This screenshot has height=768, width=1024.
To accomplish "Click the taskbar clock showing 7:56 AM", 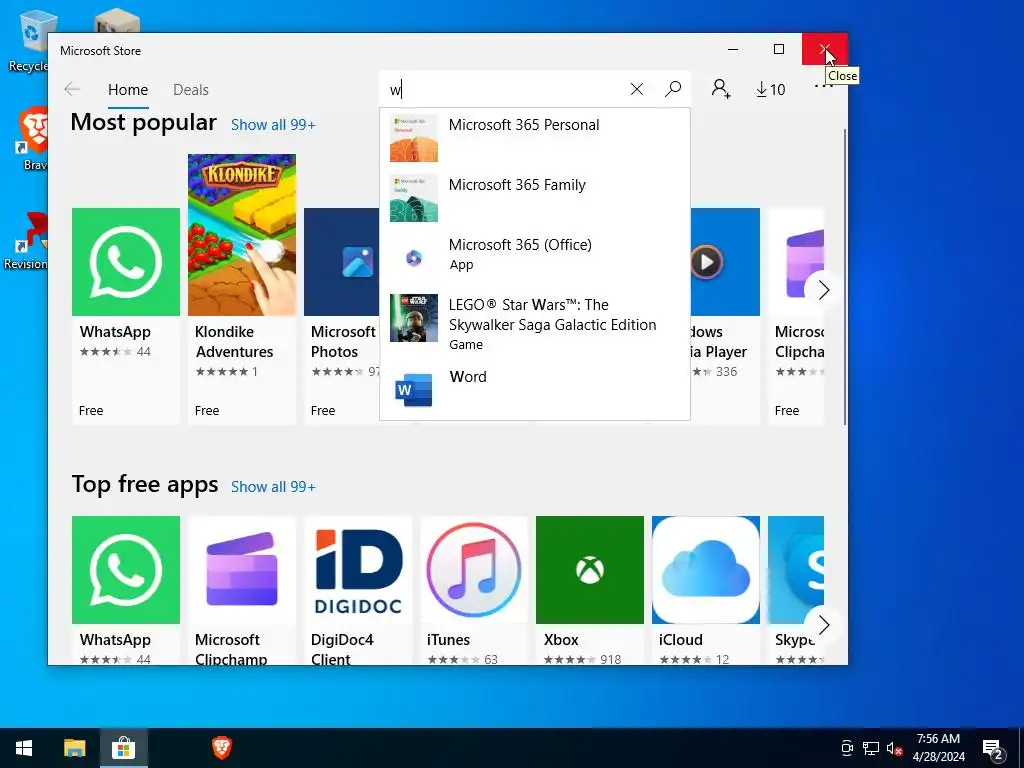I will [938, 748].
